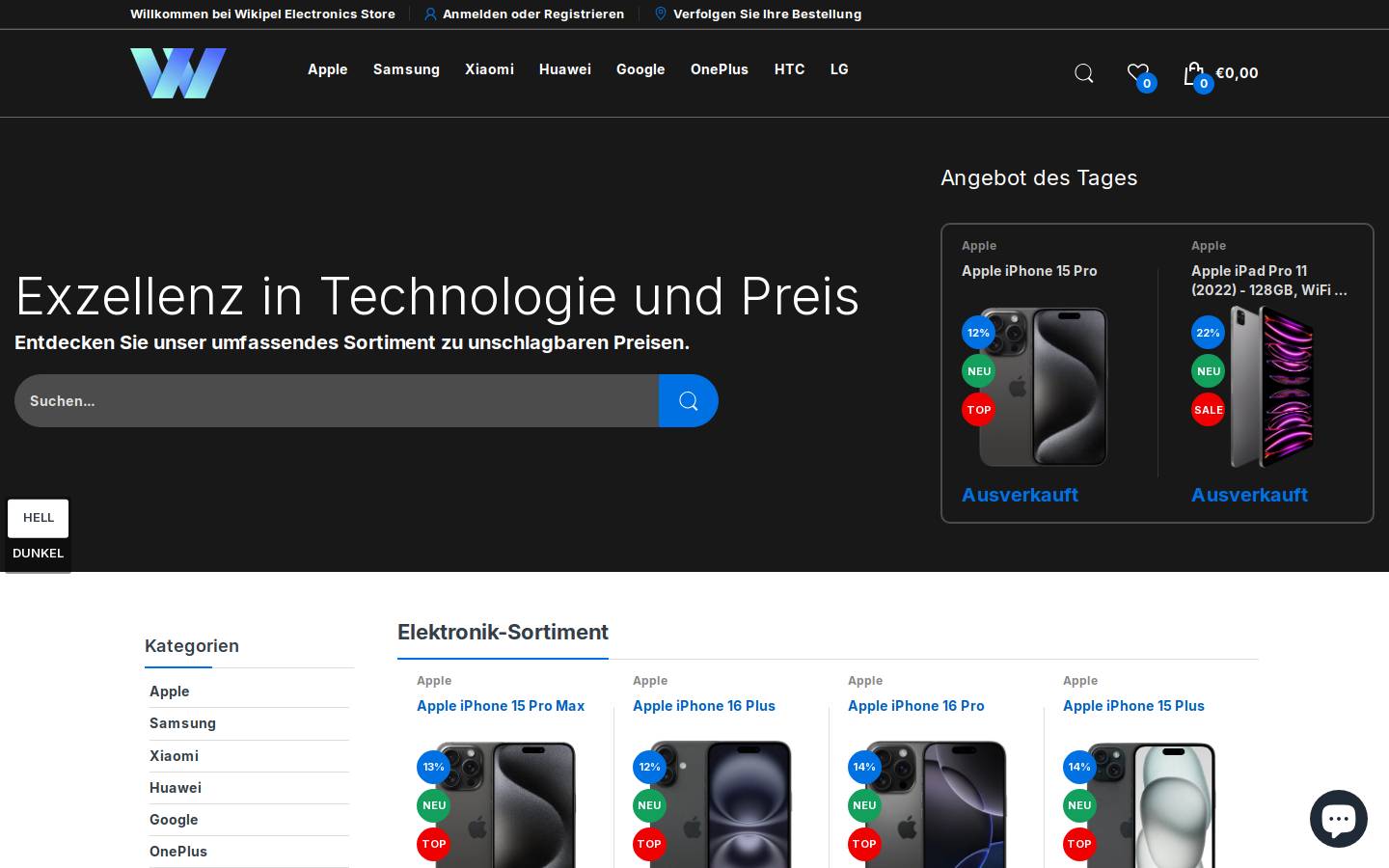Open the Apple iPad Pro 11 (2022) deal title
Viewport: 1389px width, 868px height.
pos(1269,280)
